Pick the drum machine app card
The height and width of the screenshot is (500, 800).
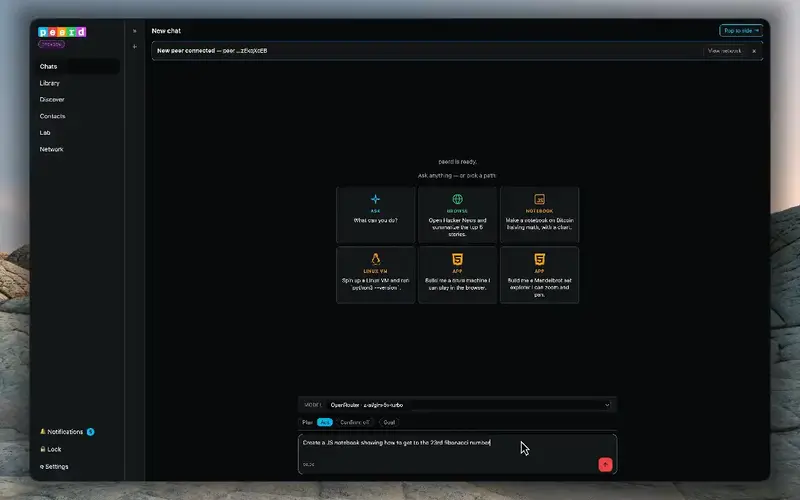click(458, 275)
